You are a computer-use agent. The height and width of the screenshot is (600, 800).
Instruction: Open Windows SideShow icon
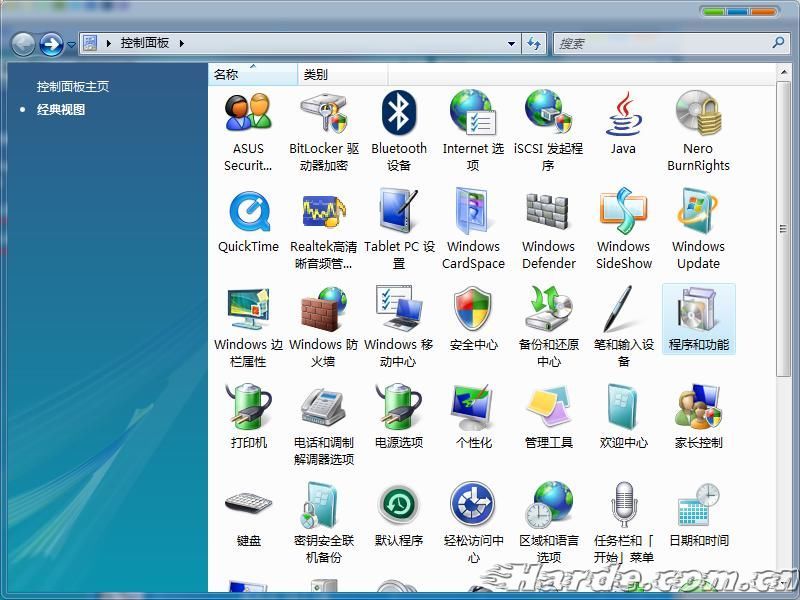(623, 230)
